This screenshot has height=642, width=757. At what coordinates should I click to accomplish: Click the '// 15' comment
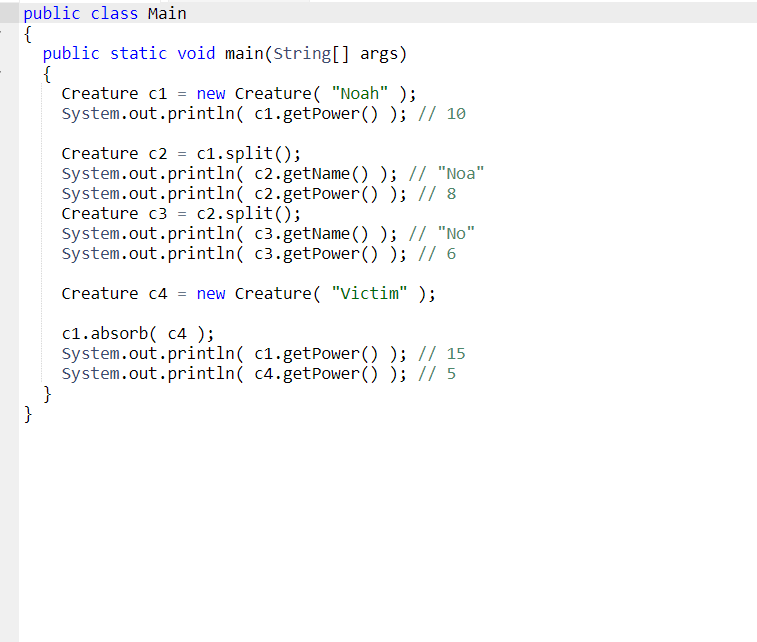(x=442, y=354)
